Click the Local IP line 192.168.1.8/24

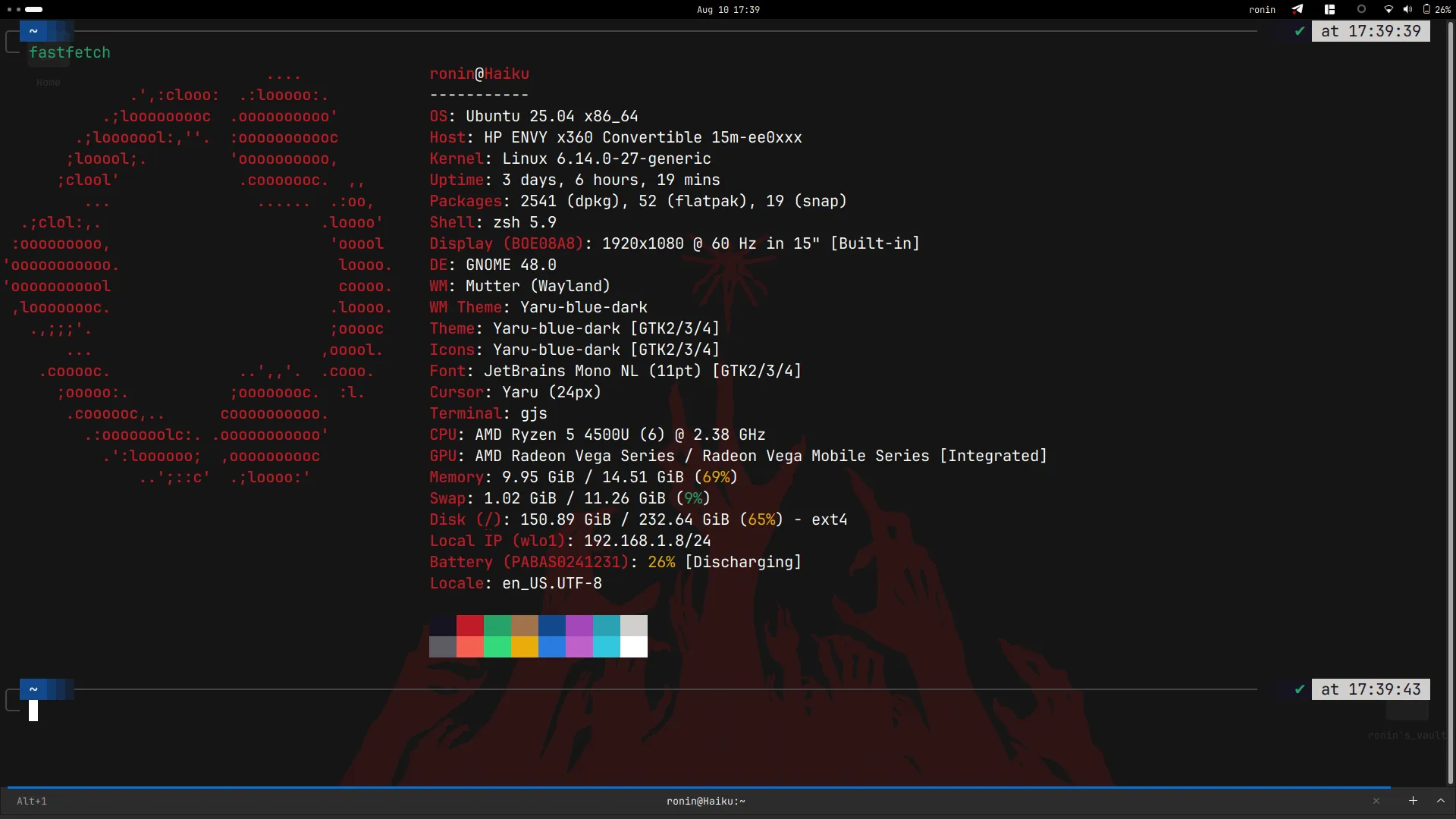pos(570,541)
